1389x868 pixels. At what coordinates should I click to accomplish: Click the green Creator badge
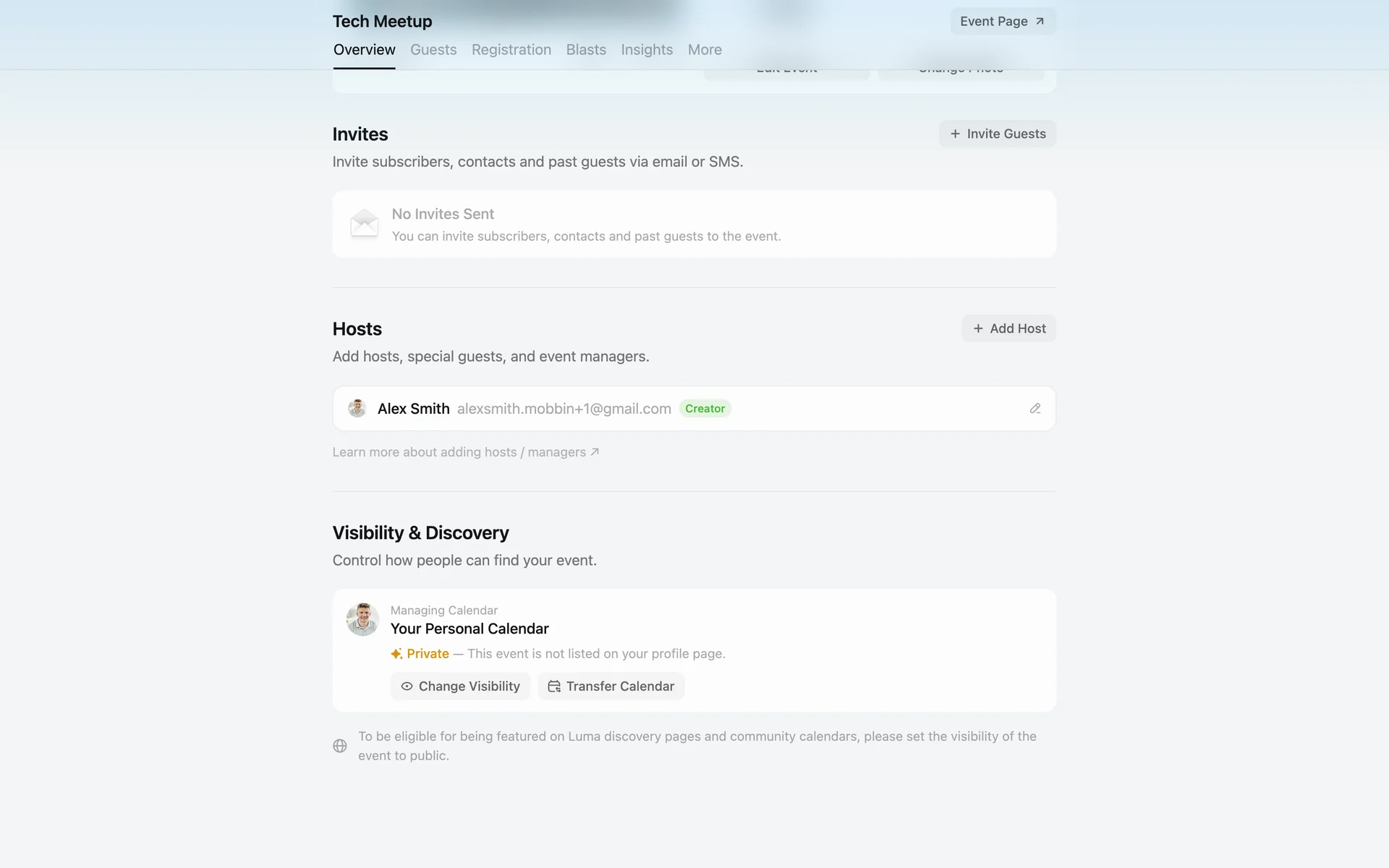(705, 409)
